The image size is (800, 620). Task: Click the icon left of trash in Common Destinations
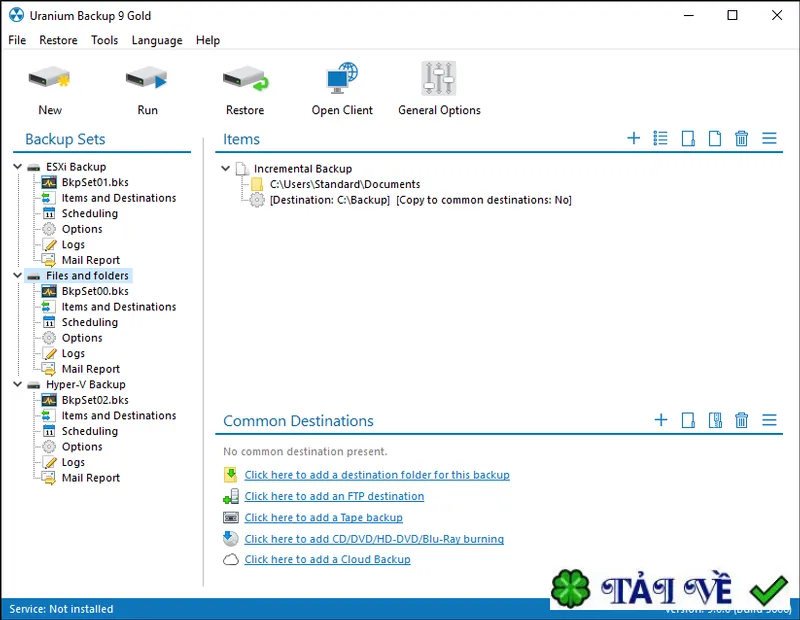[x=715, y=420]
